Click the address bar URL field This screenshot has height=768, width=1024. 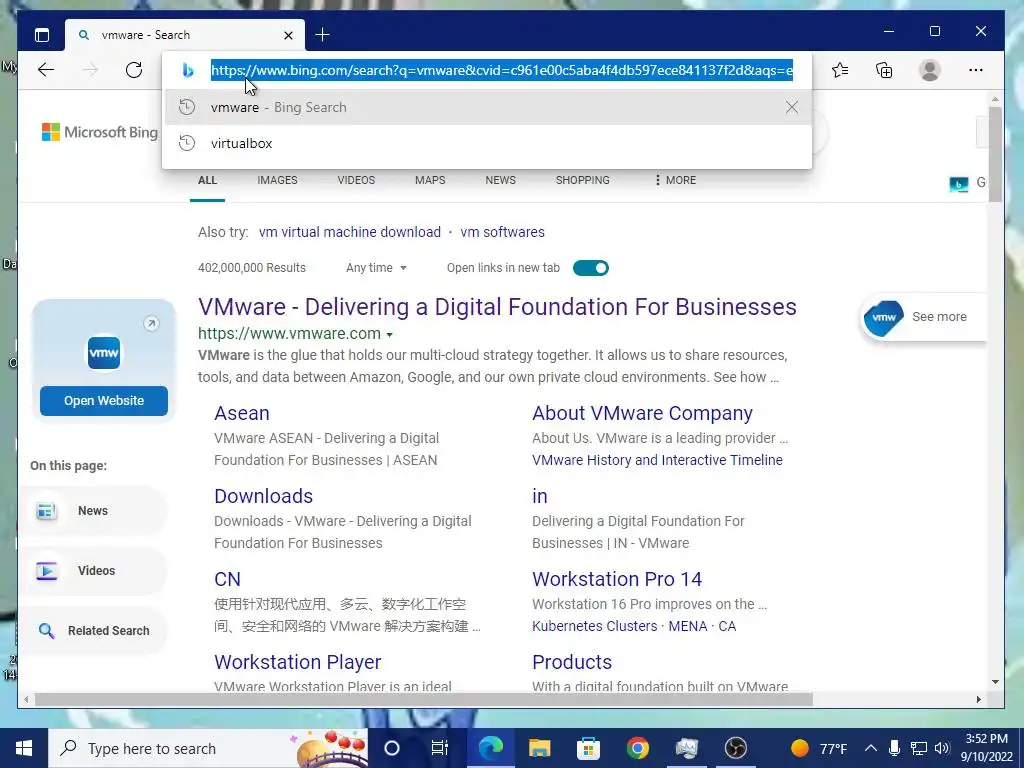[502, 70]
